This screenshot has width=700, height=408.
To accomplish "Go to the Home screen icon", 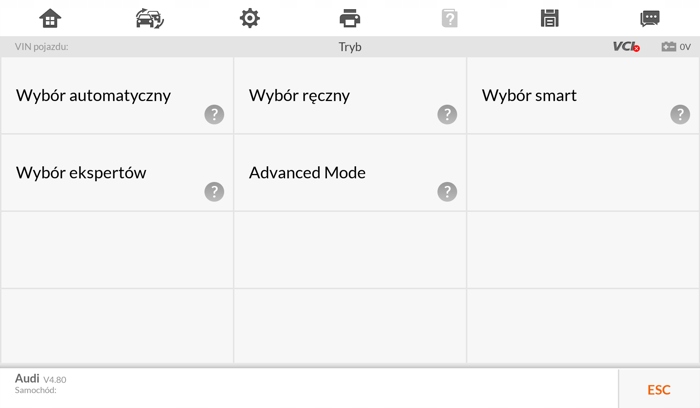I will tap(50, 18).
